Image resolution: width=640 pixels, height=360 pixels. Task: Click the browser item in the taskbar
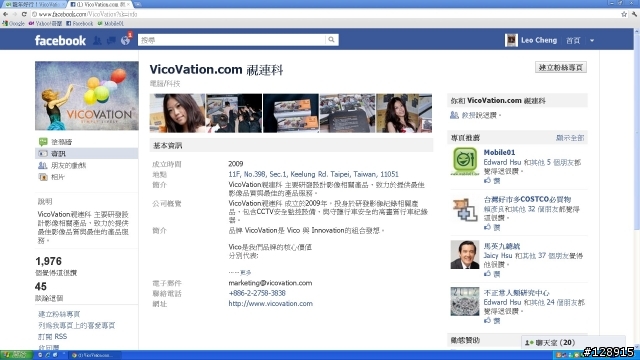(95, 355)
